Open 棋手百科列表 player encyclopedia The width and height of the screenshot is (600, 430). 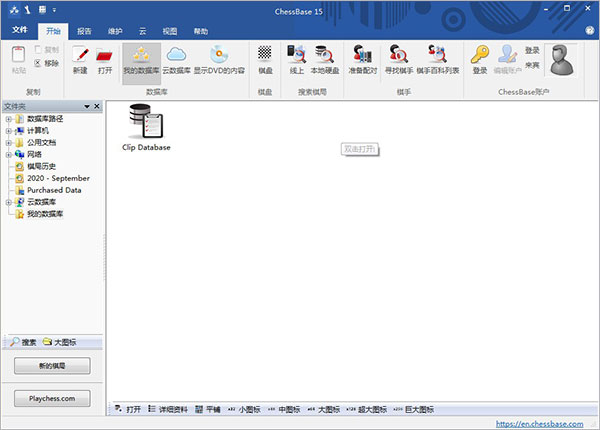[436, 57]
